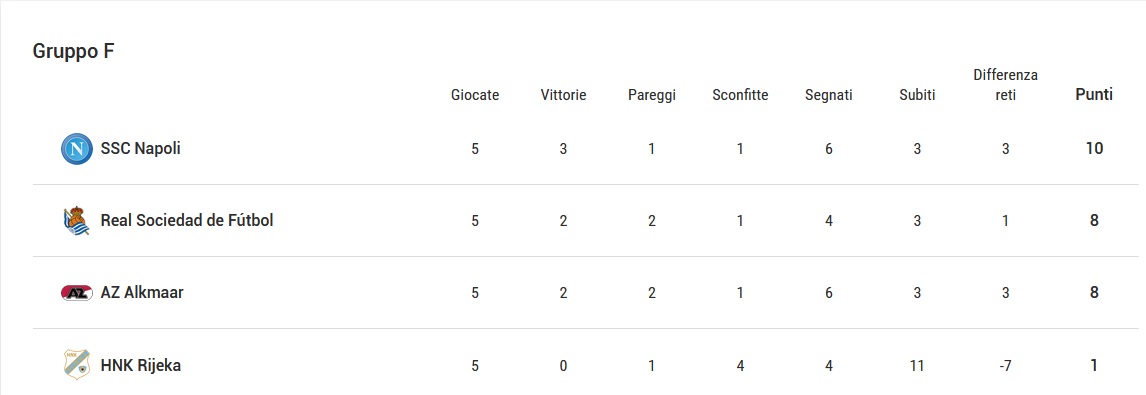Open Real Sociedad de Fútbol team link
This screenshot has width=1146, height=395.
[x=187, y=220]
